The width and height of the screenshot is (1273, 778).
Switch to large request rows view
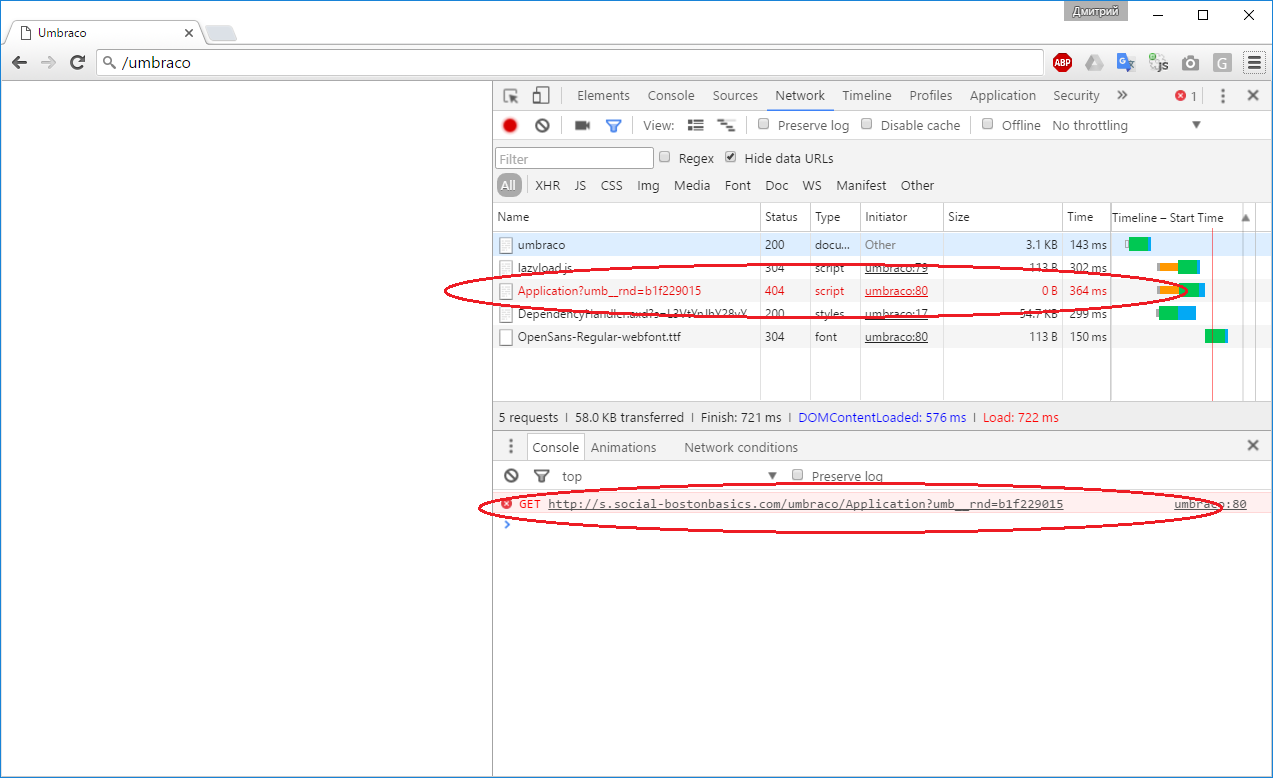click(x=696, y=126)
